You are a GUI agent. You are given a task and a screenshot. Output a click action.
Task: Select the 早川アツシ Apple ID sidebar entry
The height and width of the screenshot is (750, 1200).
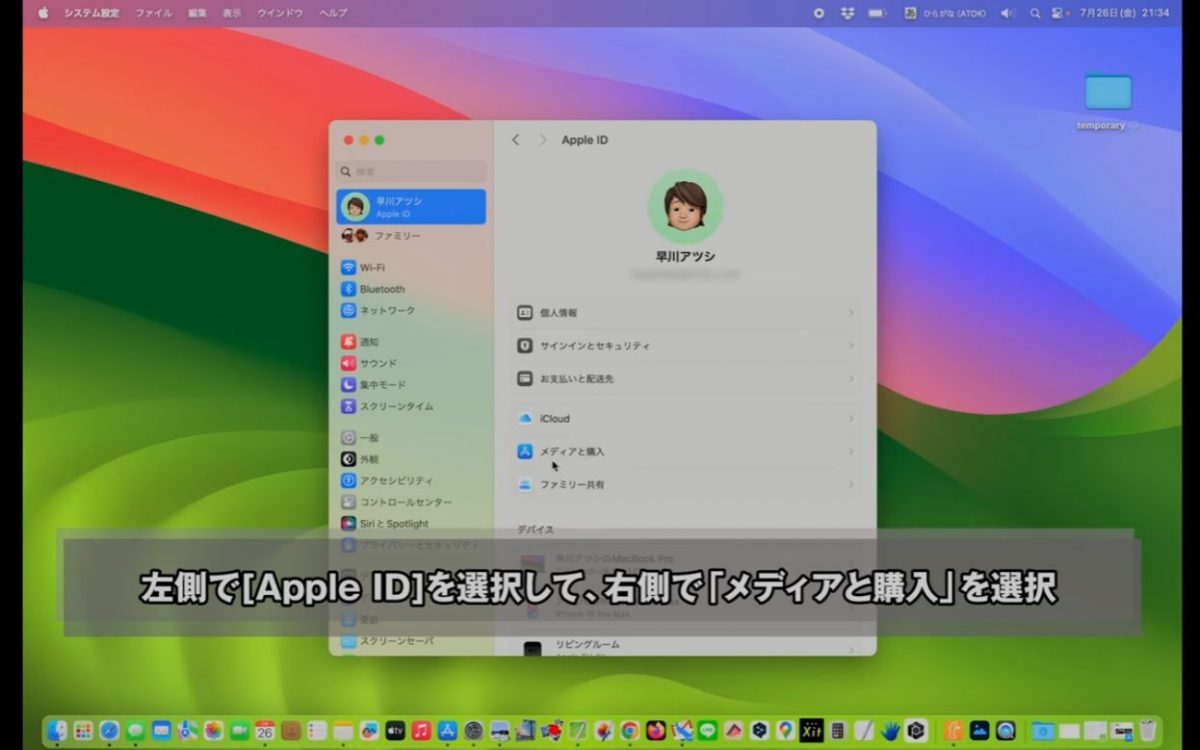pyautogui.click(x=411, y=207)
